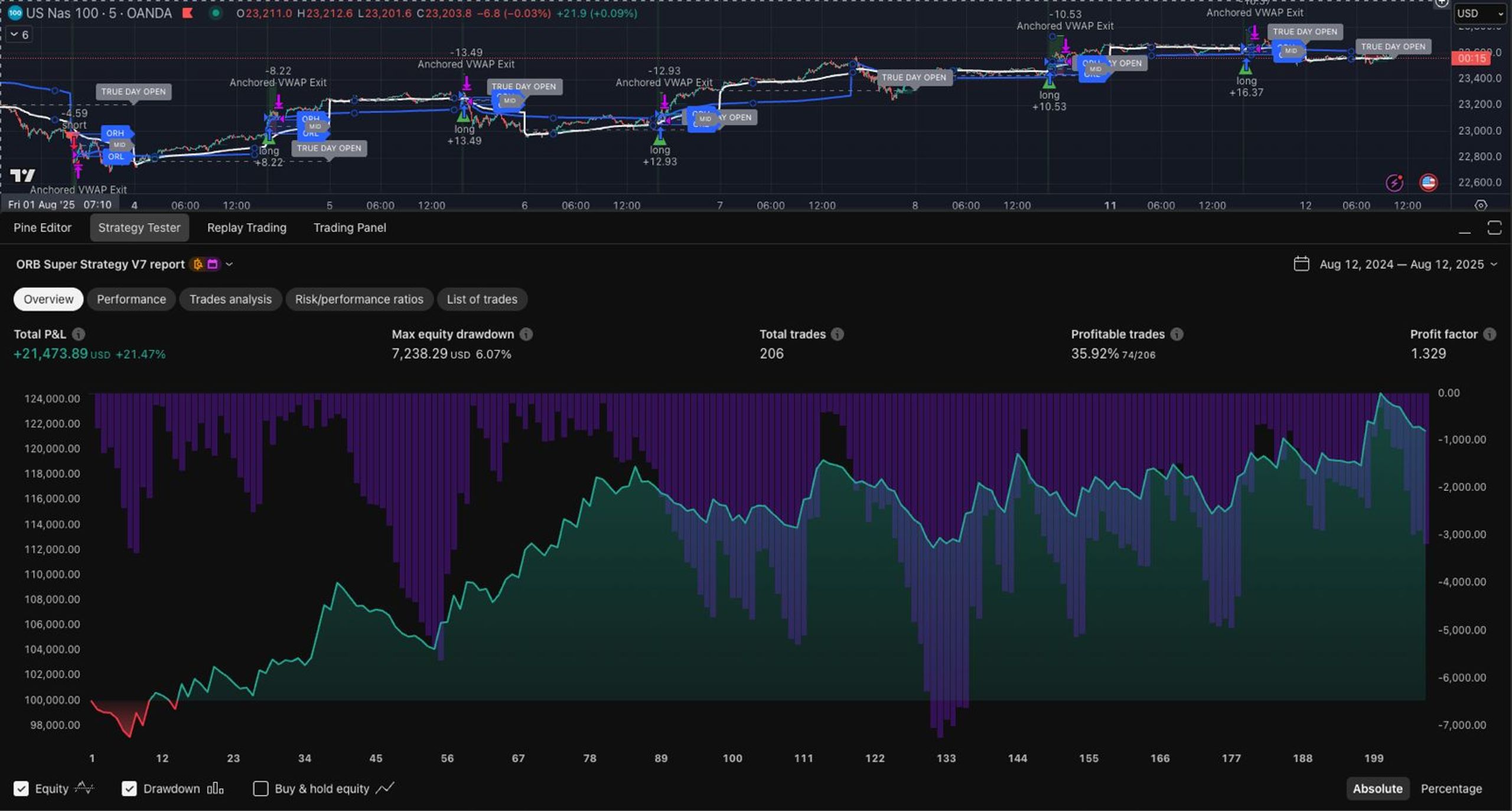The height and width of the screenshot is (811, 1512).
Task: Click trade number 133 on the x-axis
Action: [x=946, y=758]
